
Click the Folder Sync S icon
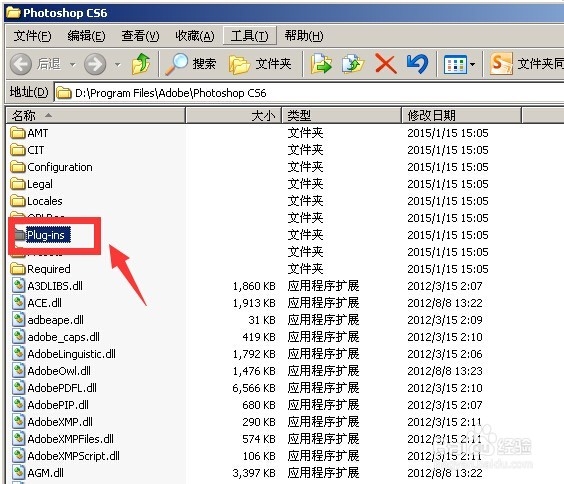pyautogui.click(x=501, y=64)
